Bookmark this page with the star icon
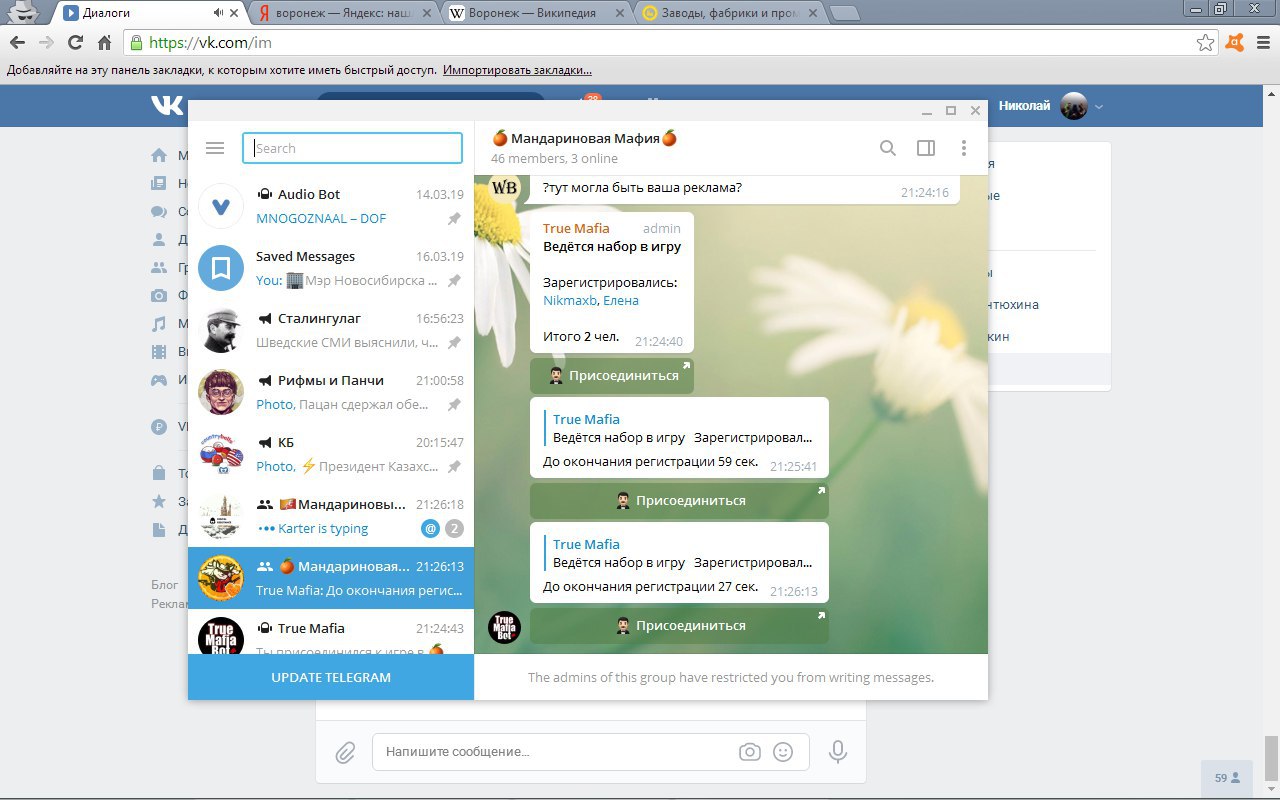The image size is (1280, 800). point(1205,43)
